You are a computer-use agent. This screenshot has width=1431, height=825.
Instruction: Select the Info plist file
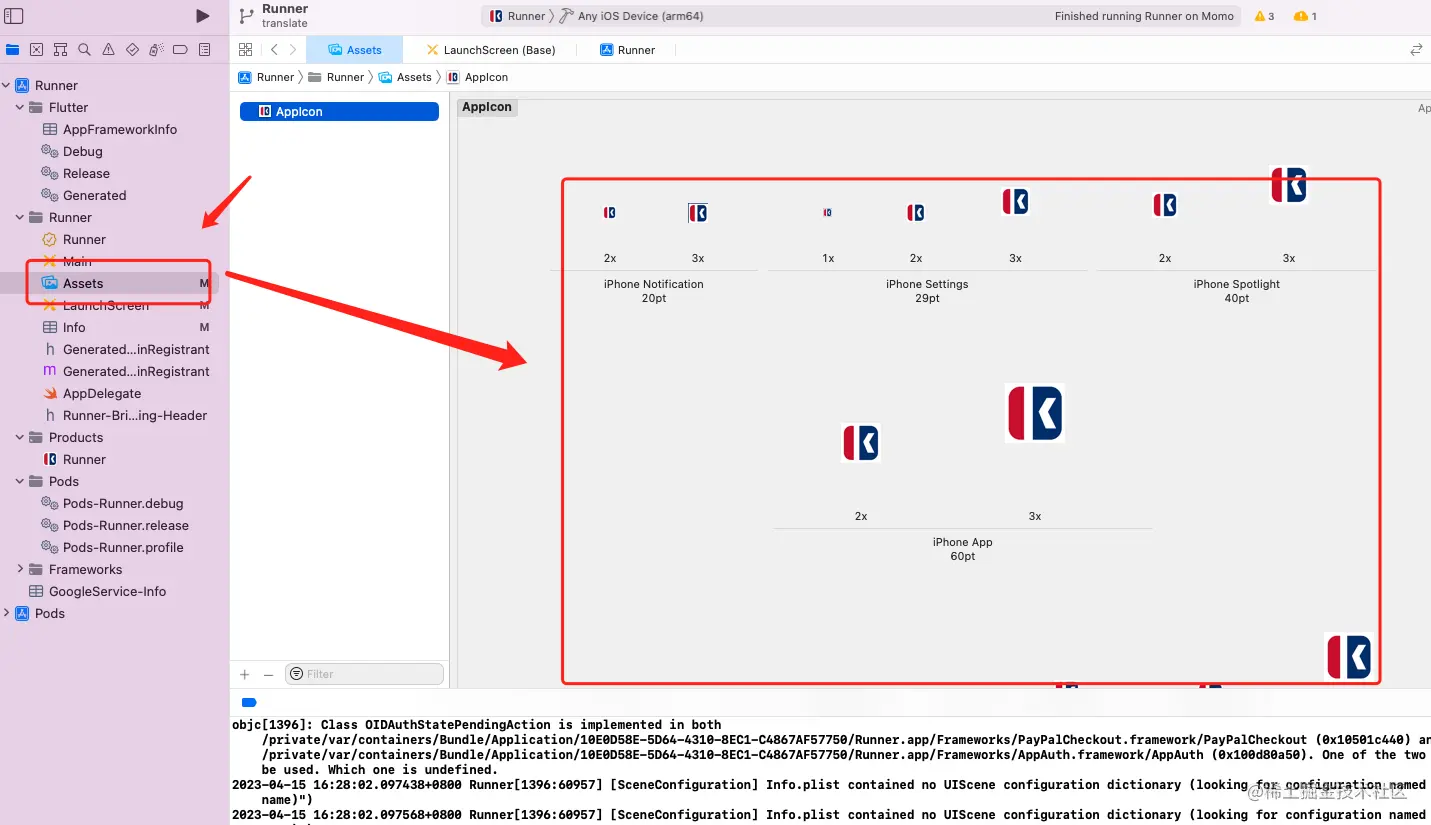(65, 327)
